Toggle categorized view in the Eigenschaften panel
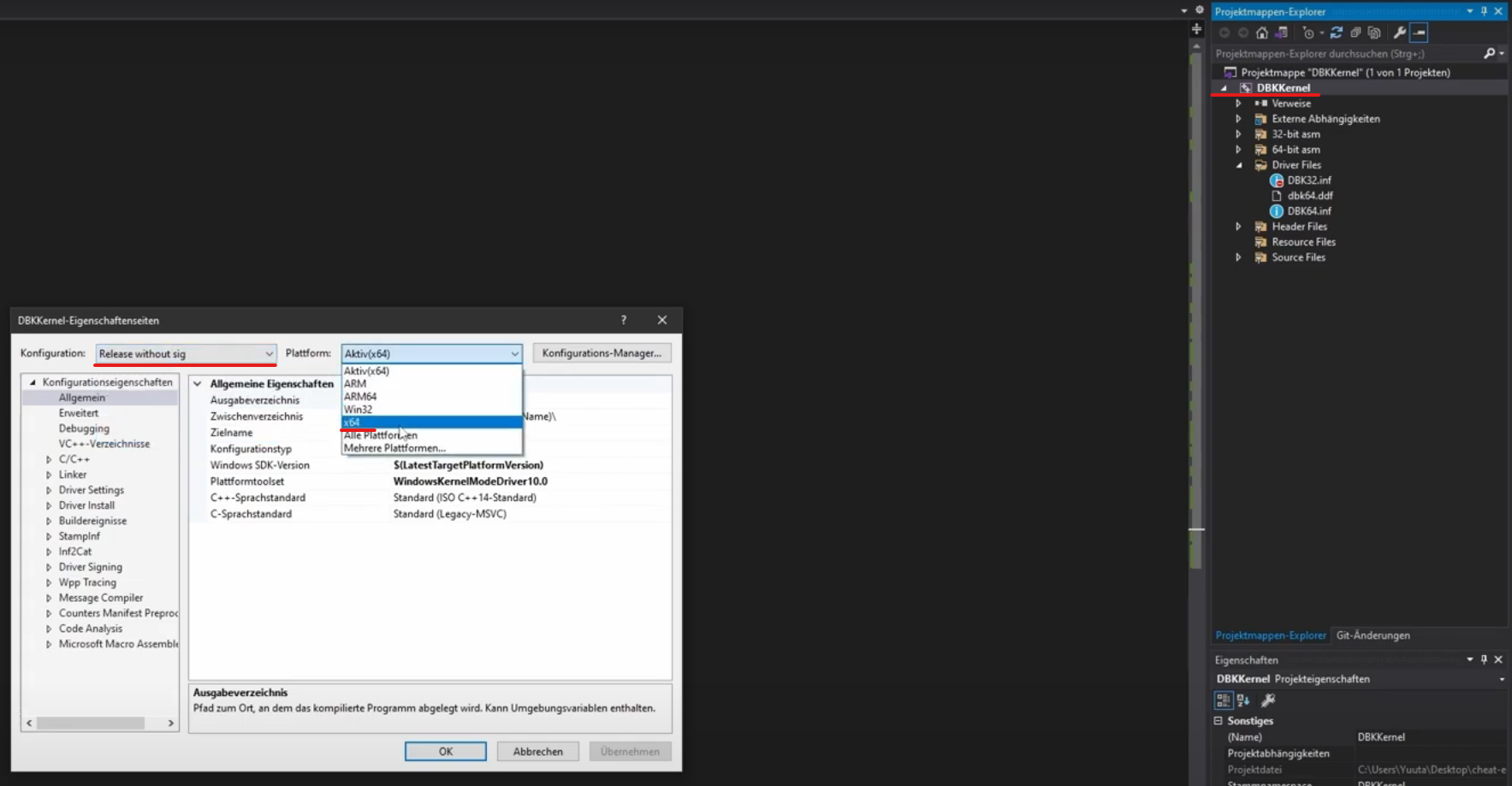The height and width of the screenshot is (786, 1512). (x=1224, y=700)
